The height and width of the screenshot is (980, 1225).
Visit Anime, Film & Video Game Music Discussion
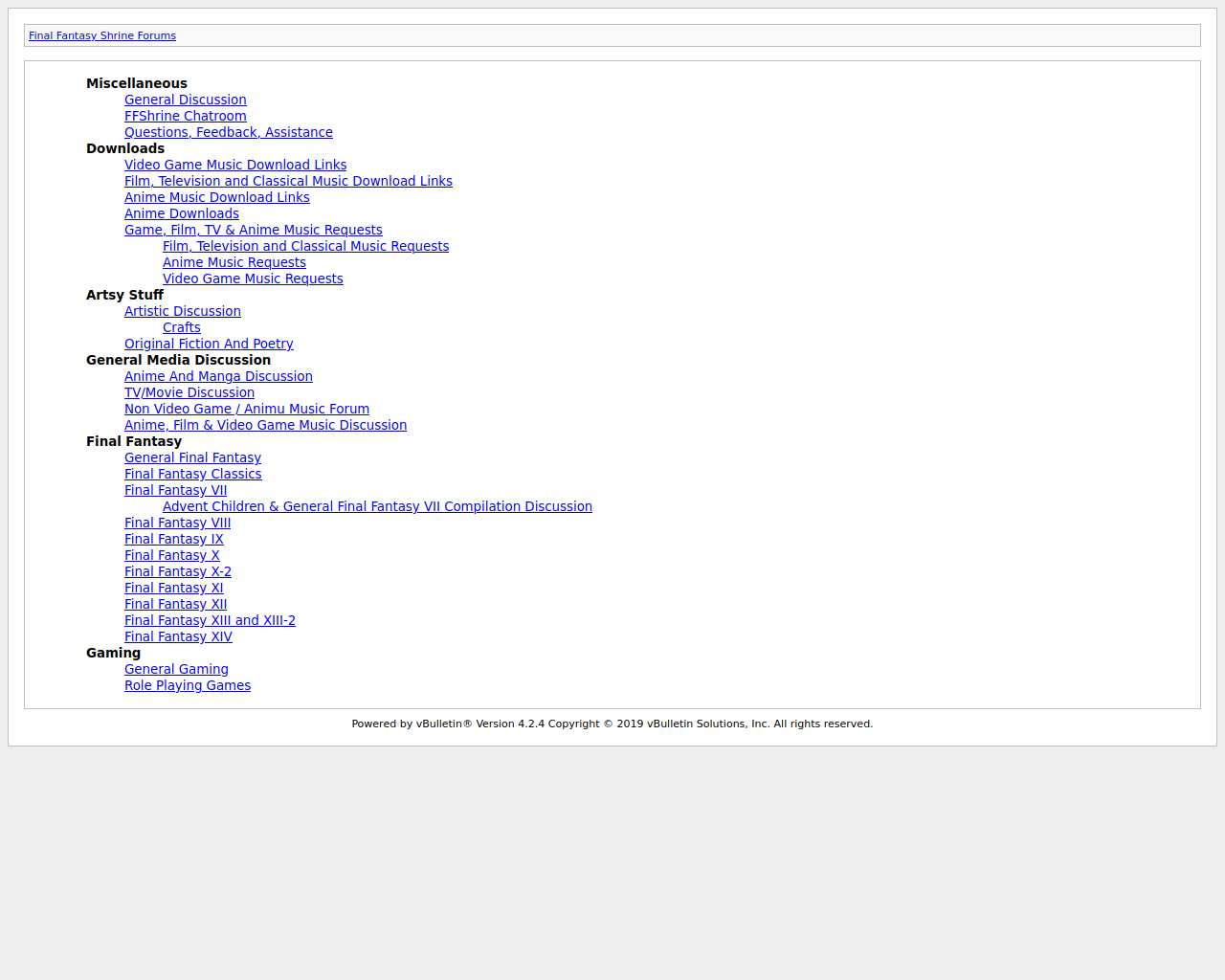265,425
